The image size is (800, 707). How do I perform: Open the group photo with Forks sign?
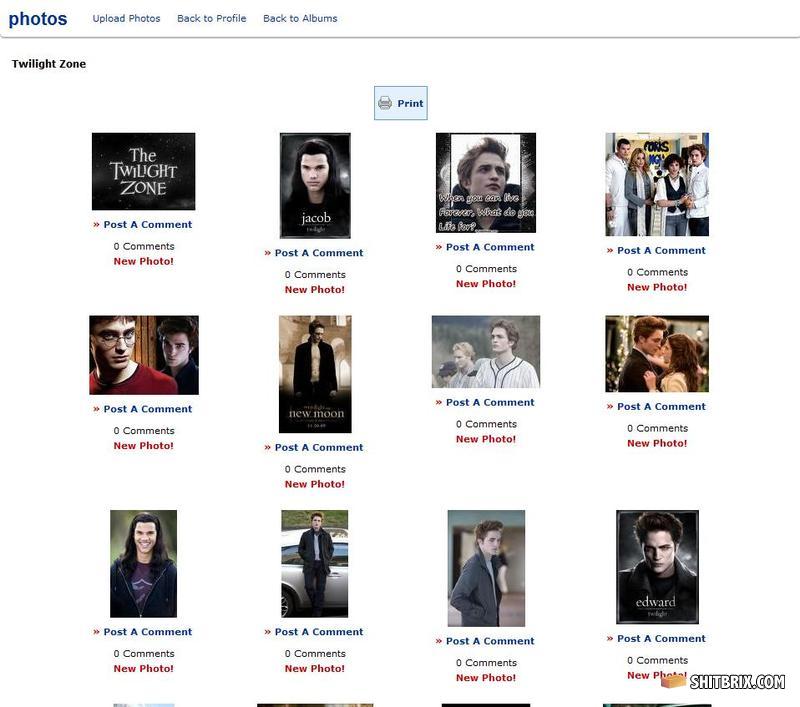coord(657,184)
